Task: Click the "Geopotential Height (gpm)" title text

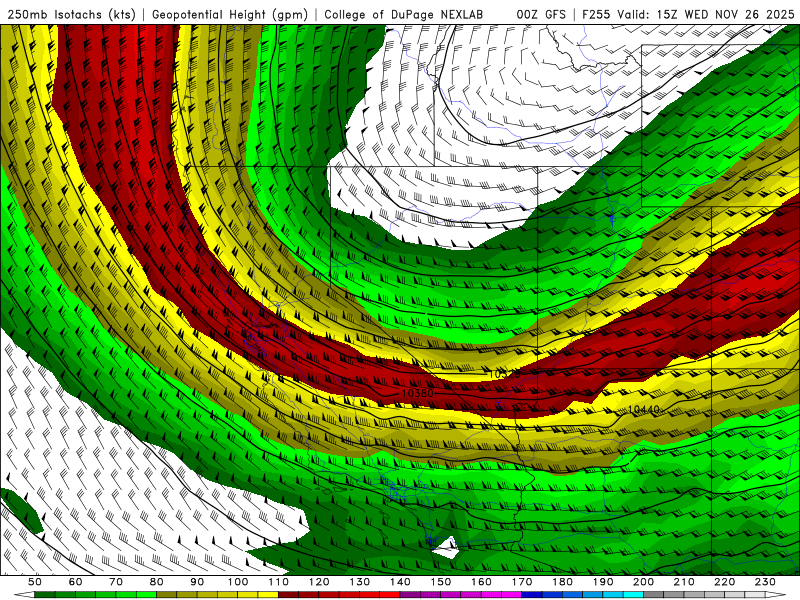Action: [x=230, y=15]
